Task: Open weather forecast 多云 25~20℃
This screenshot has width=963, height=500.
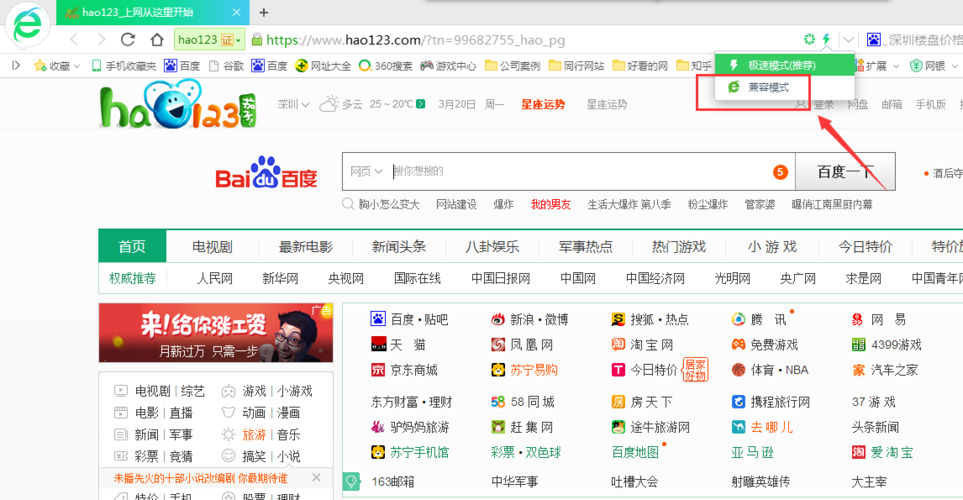Action: (x=372, y=104)
